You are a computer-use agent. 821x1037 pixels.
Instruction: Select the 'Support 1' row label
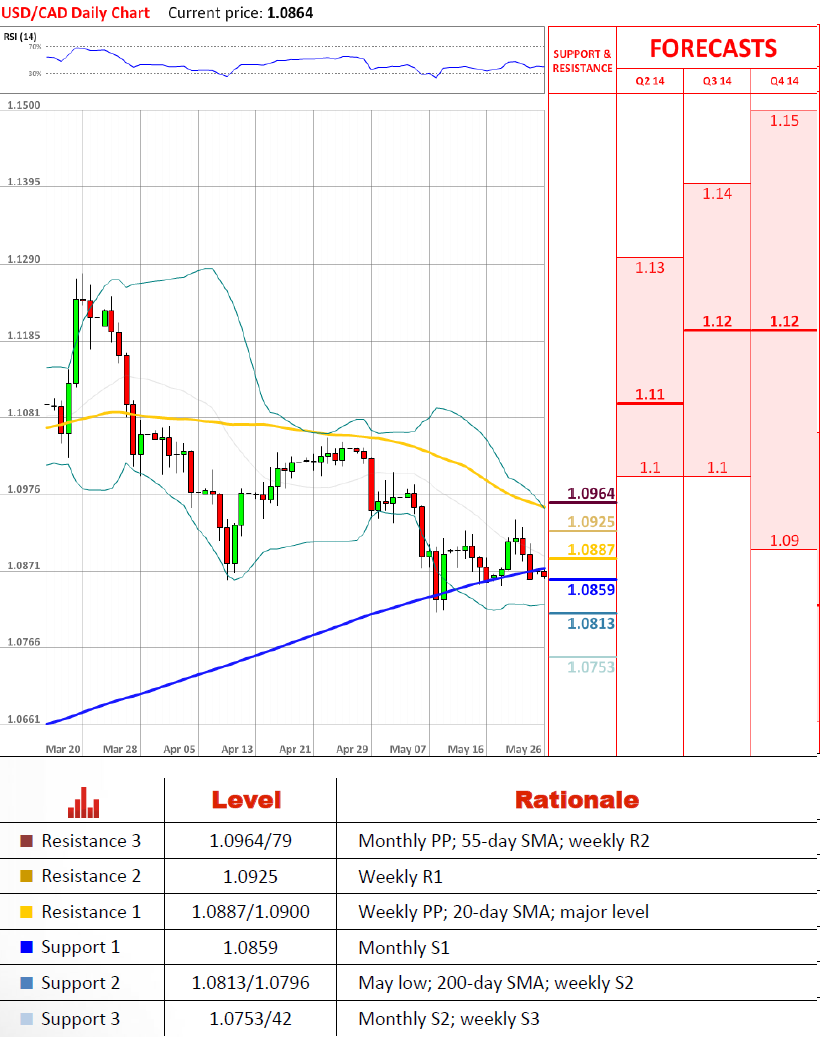tap(81, 948)
